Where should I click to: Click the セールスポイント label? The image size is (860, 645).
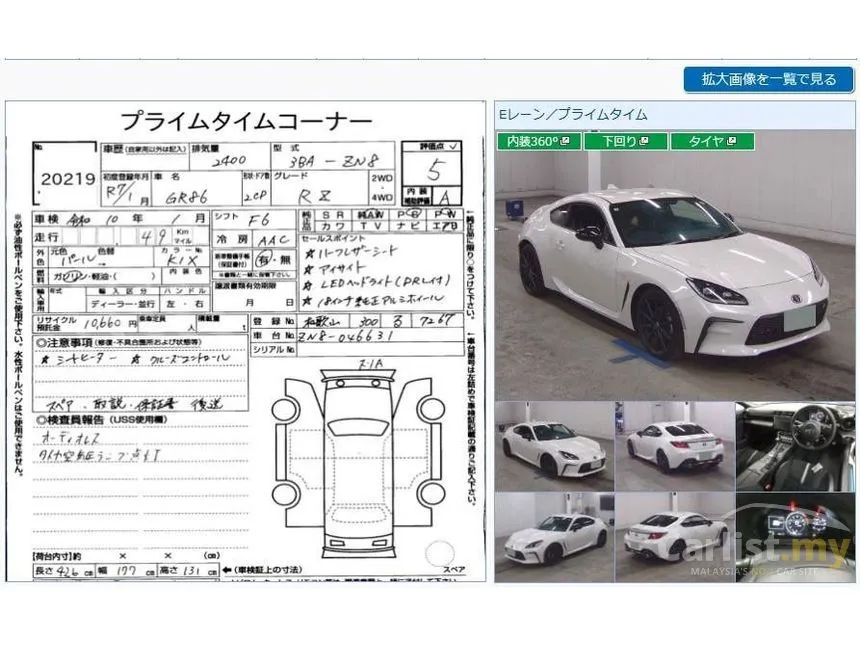pyautogui.click(x=333, y=239)
